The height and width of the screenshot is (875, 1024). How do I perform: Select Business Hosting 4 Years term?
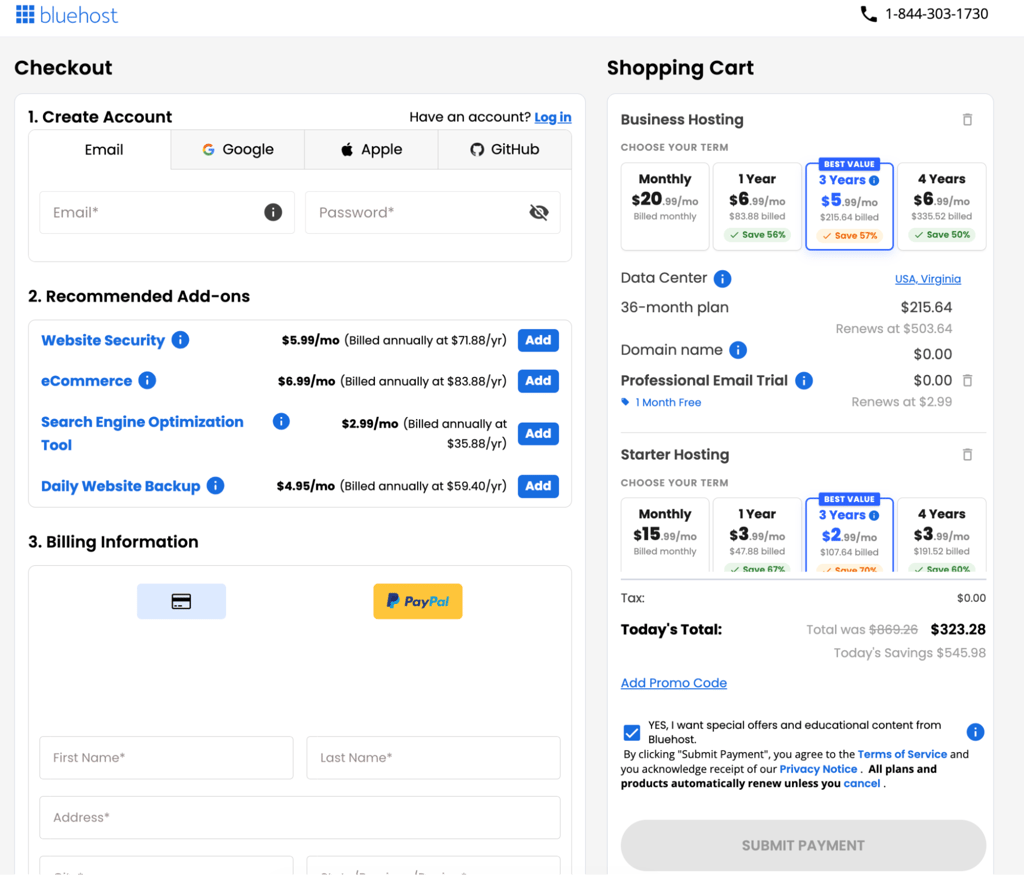click(942, 206)
